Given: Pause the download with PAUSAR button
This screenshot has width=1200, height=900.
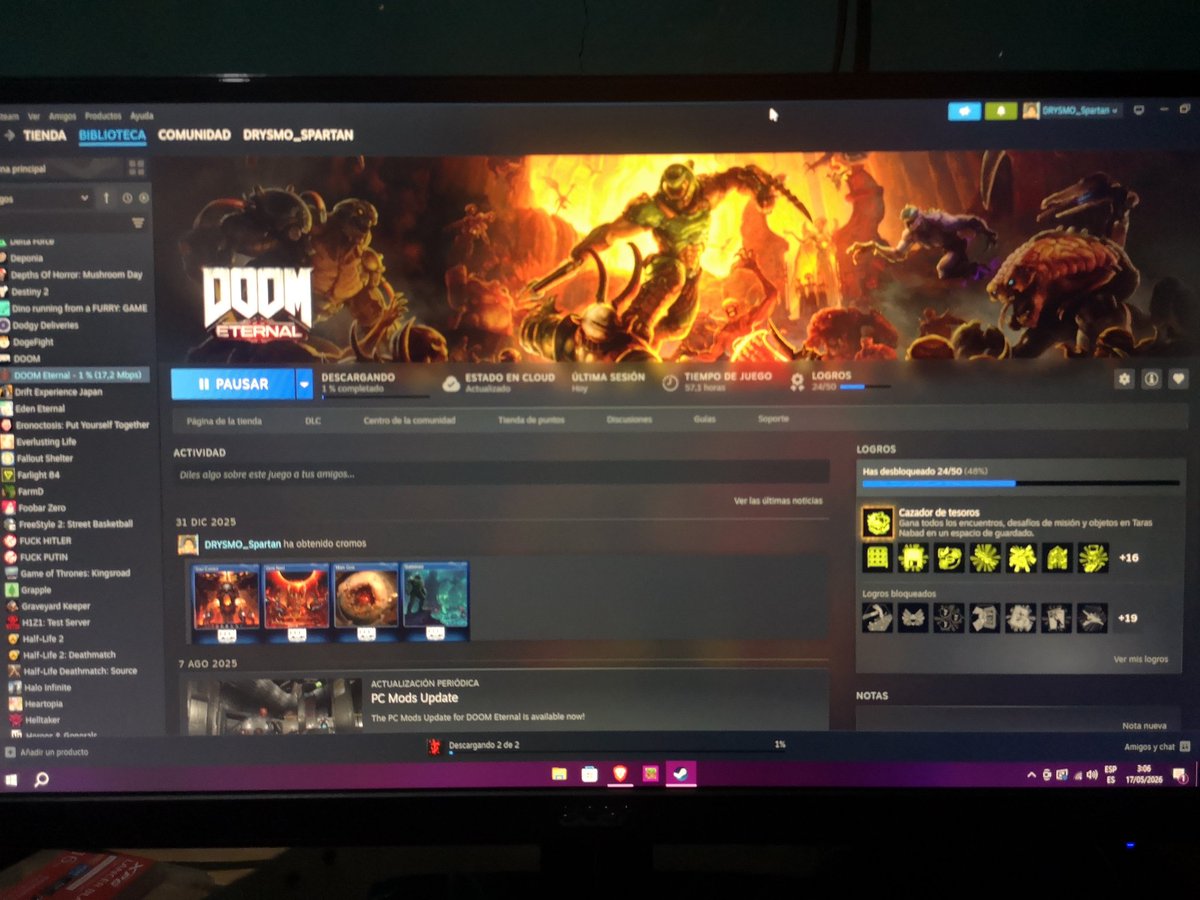Looking at the screenshot, I should point(233,384).
